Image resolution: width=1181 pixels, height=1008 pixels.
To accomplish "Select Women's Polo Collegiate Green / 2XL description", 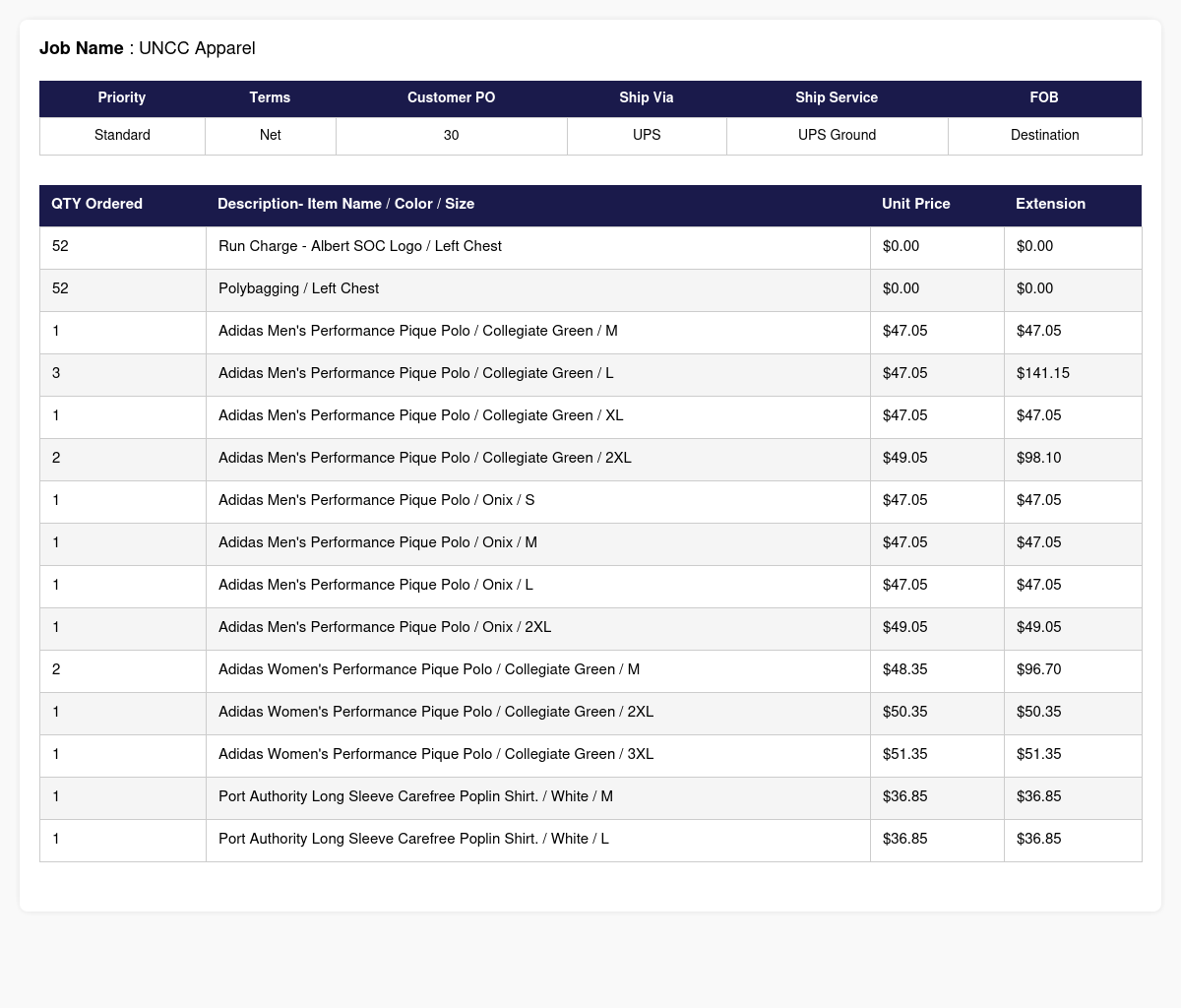I will pos(436,712).
